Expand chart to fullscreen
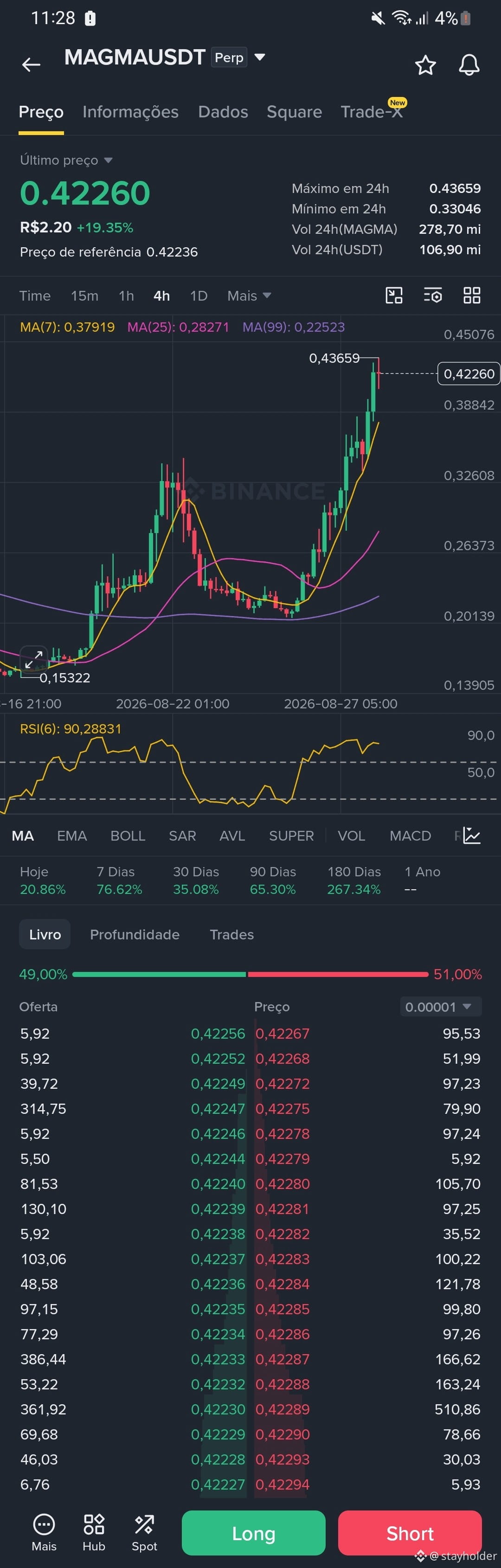Image resolution: width=501 pixels, height=1568 pixels. tap(33, 659)
